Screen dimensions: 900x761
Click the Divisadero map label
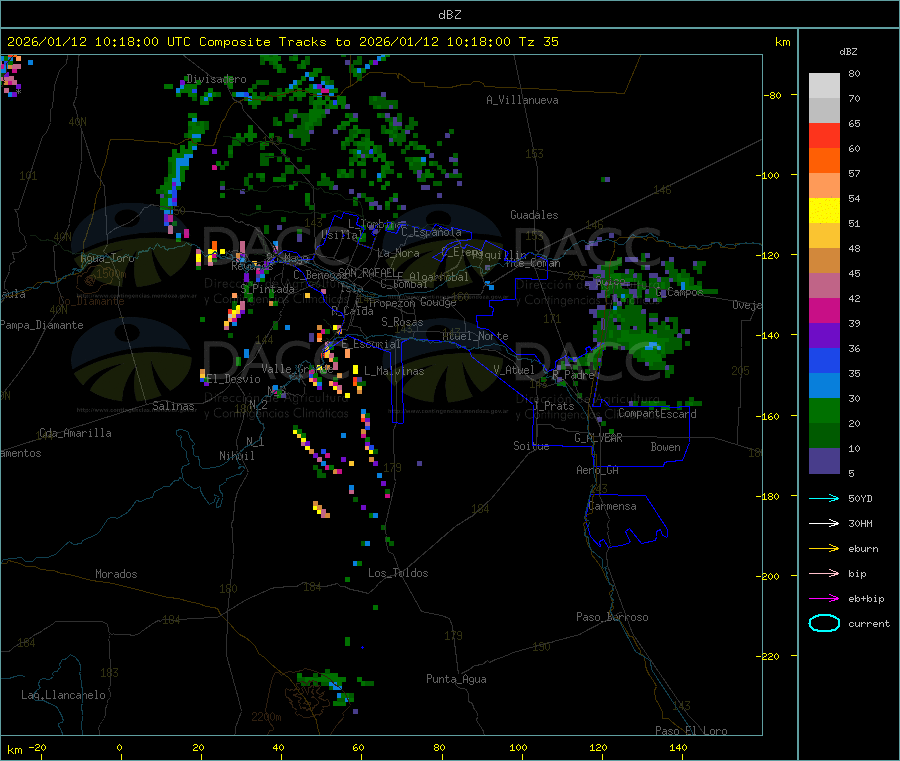click(216, 79)
